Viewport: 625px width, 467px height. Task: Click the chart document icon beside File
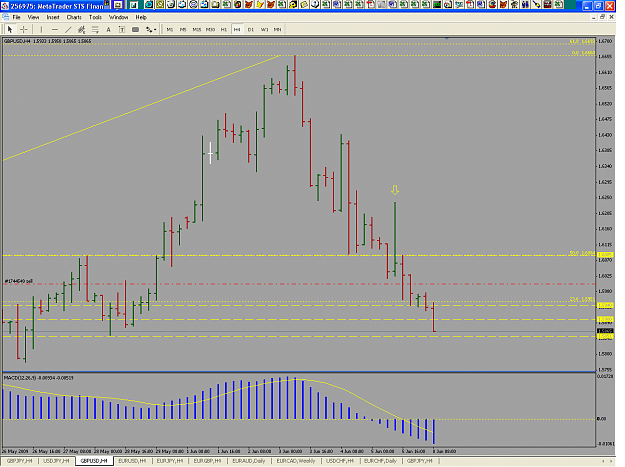[5, 17]
